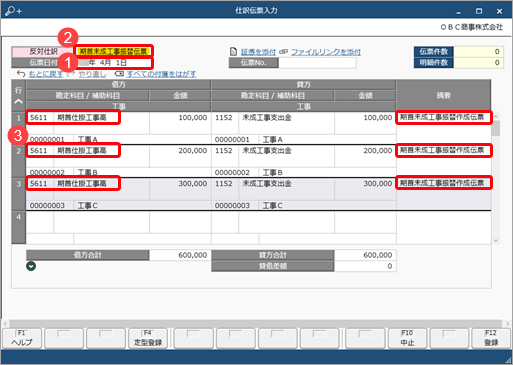This screenshot has height=365, width=513.
Task: Click F10 中止 button
Action: (407, 338)
